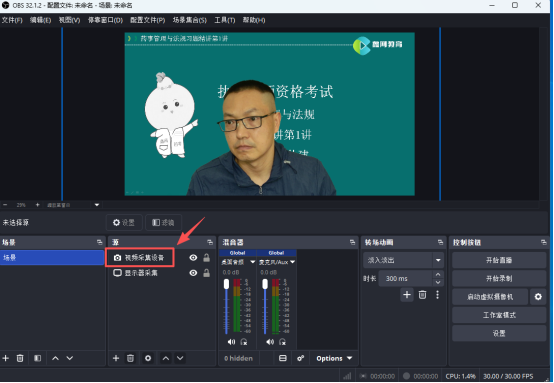The height and width of the screenshot is (383, 554).
Task: Open the mixer Options dropdown
Action: coord(334,358)
